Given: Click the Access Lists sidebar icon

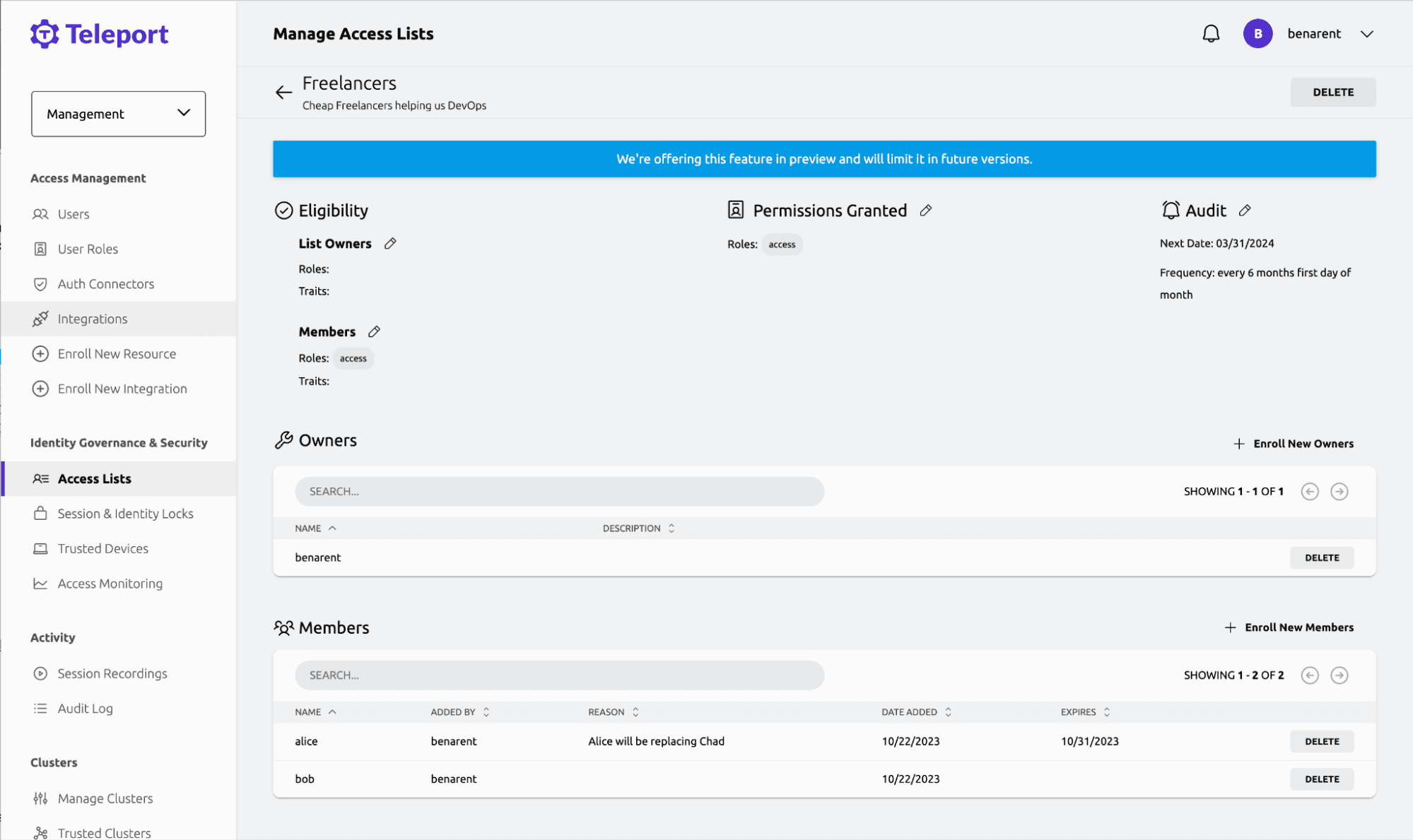Looking at the screenshot, I should pyautogui.click(x=41, y=478).
